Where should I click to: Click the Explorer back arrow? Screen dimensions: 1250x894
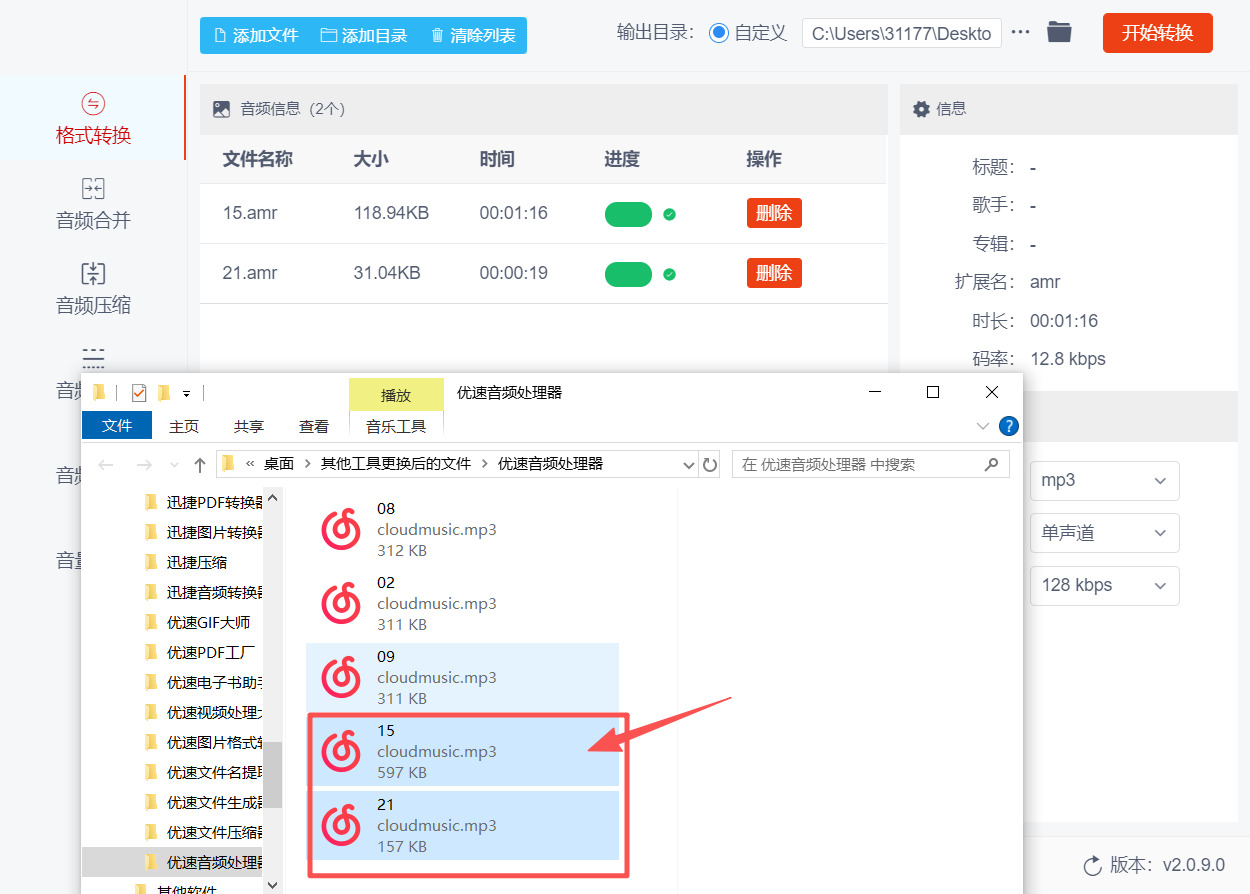106,465
